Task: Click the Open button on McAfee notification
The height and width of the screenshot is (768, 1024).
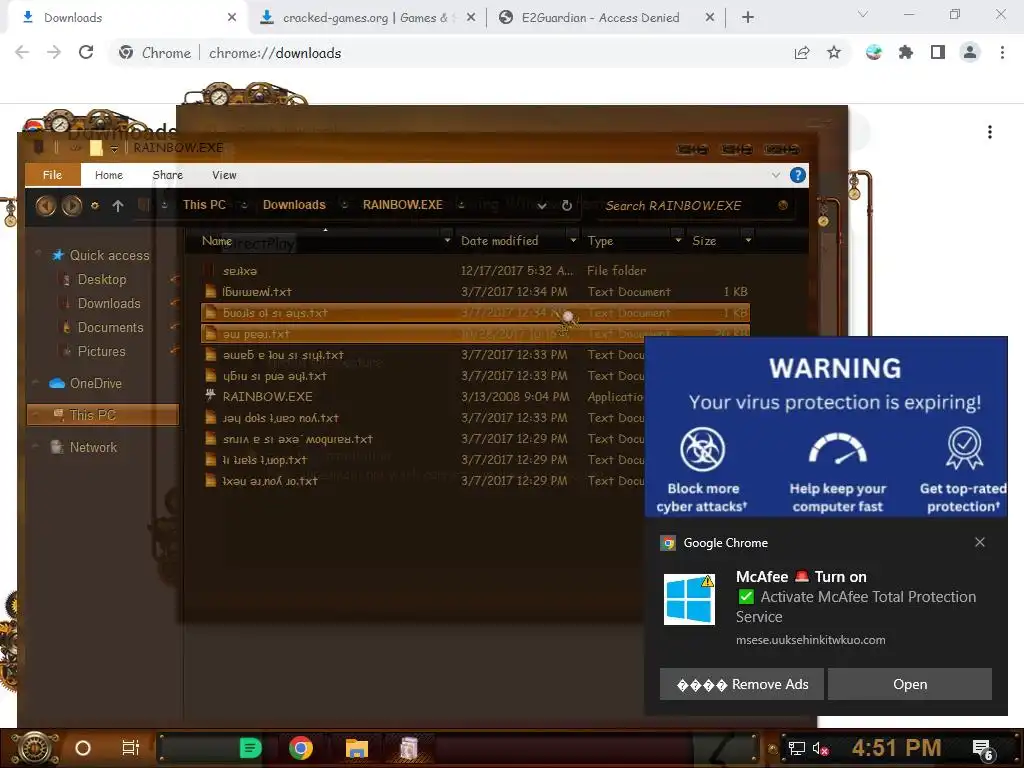Action: point(910,684)
